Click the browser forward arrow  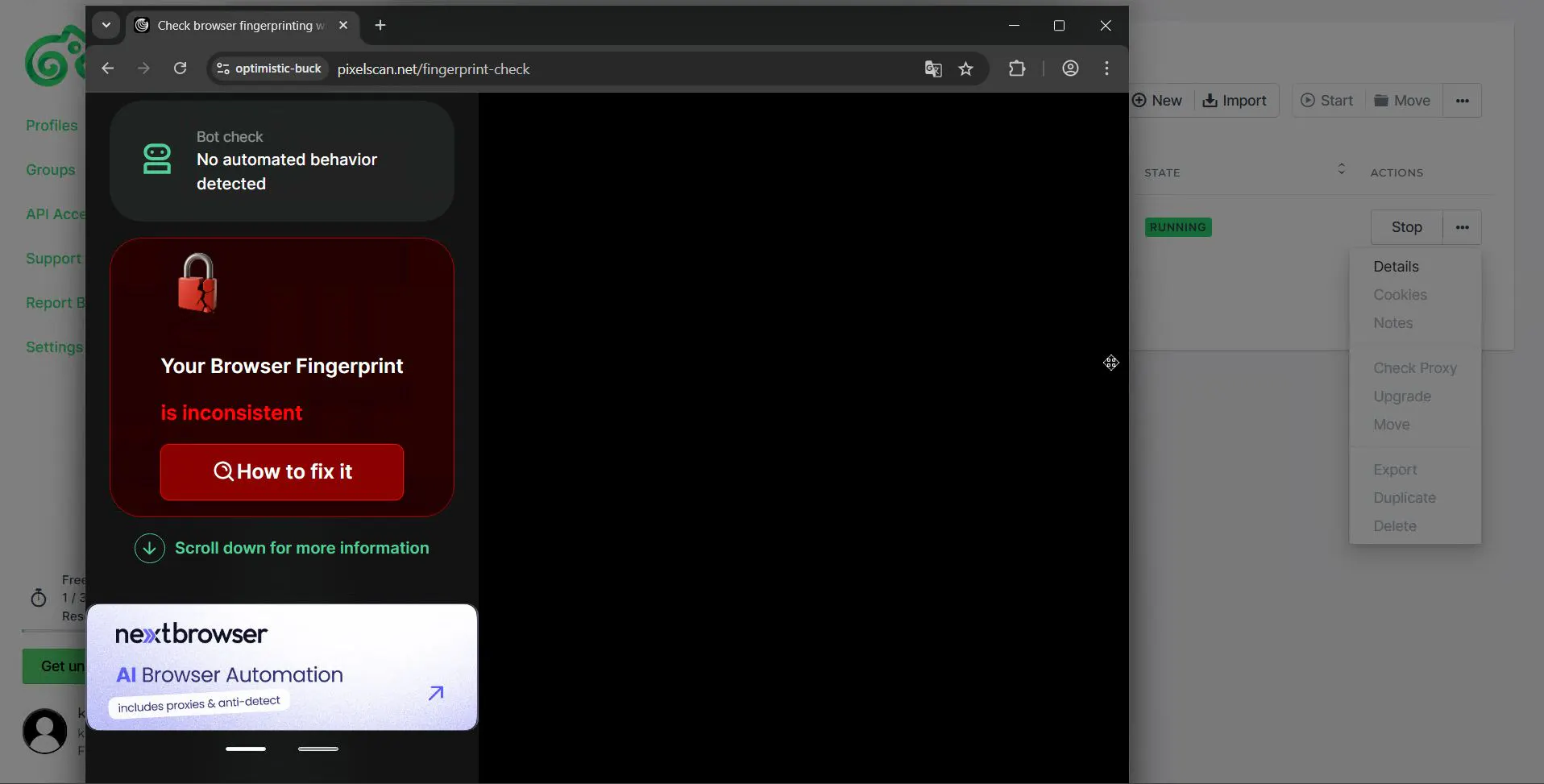point(143,68)
